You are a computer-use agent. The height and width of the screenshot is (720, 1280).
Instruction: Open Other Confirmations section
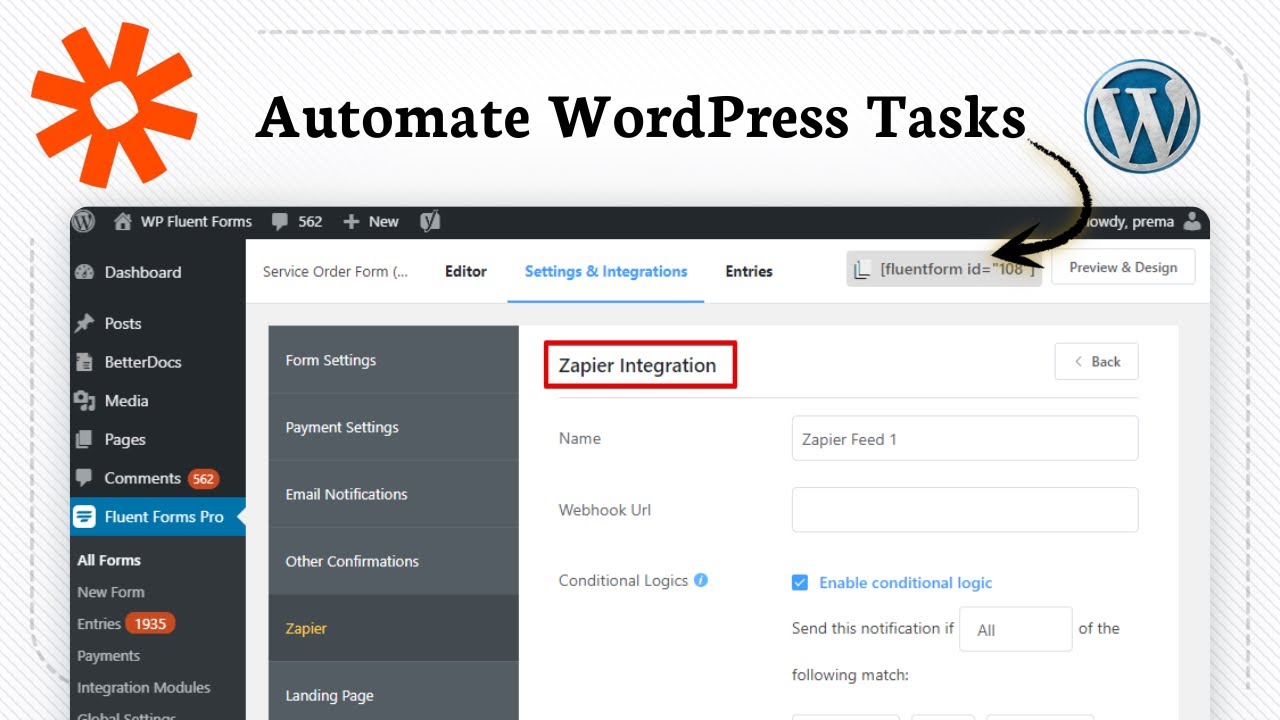[x=393, y=561]
